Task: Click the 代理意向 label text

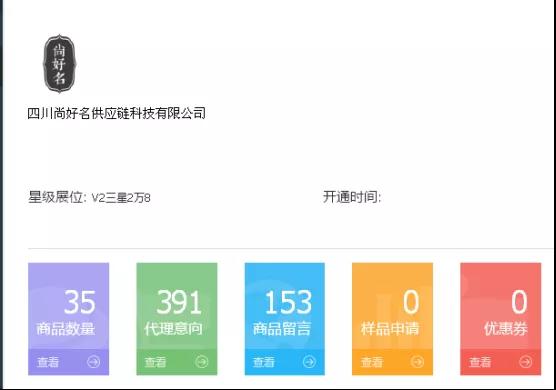Action: [173, 329]
